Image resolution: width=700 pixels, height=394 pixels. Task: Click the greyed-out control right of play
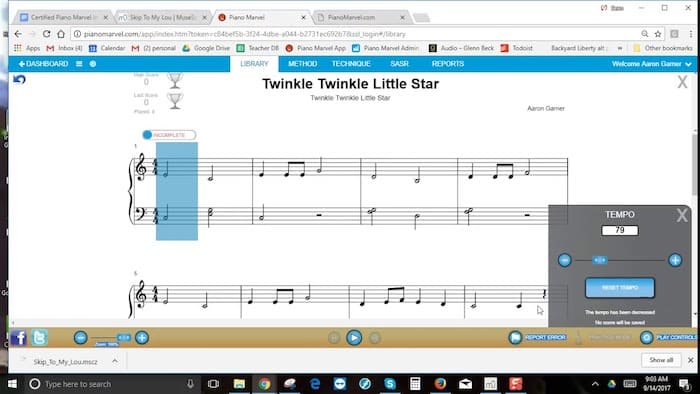click(375, 338)
